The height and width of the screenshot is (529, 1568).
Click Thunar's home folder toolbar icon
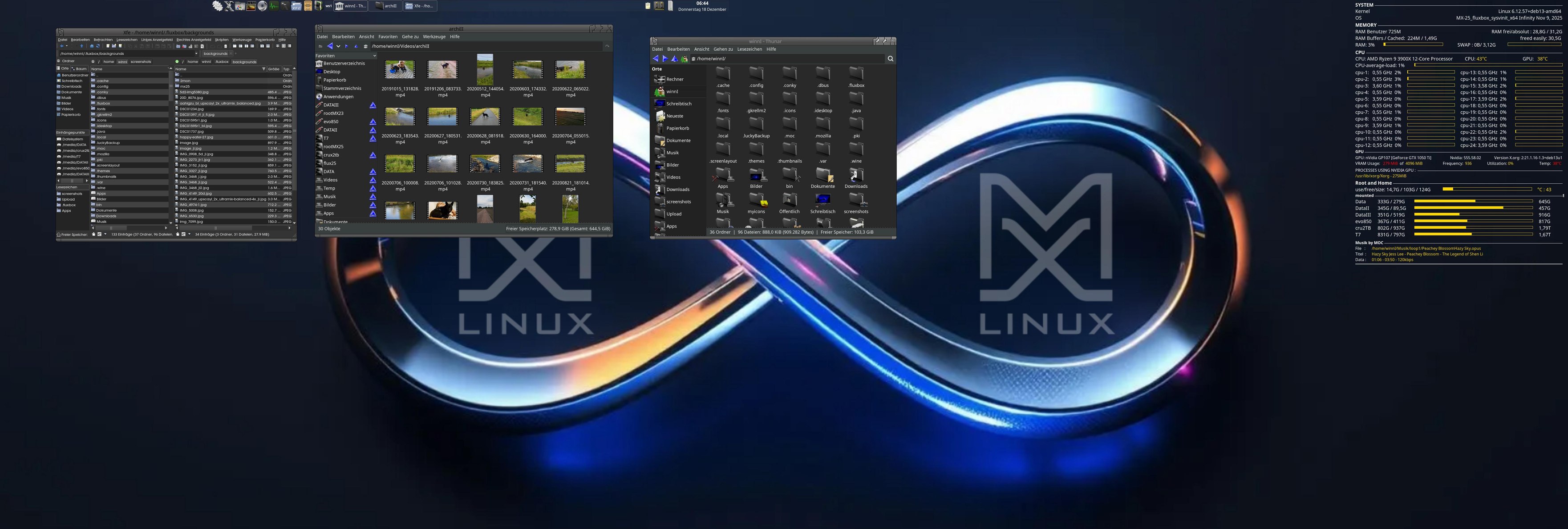684,58
